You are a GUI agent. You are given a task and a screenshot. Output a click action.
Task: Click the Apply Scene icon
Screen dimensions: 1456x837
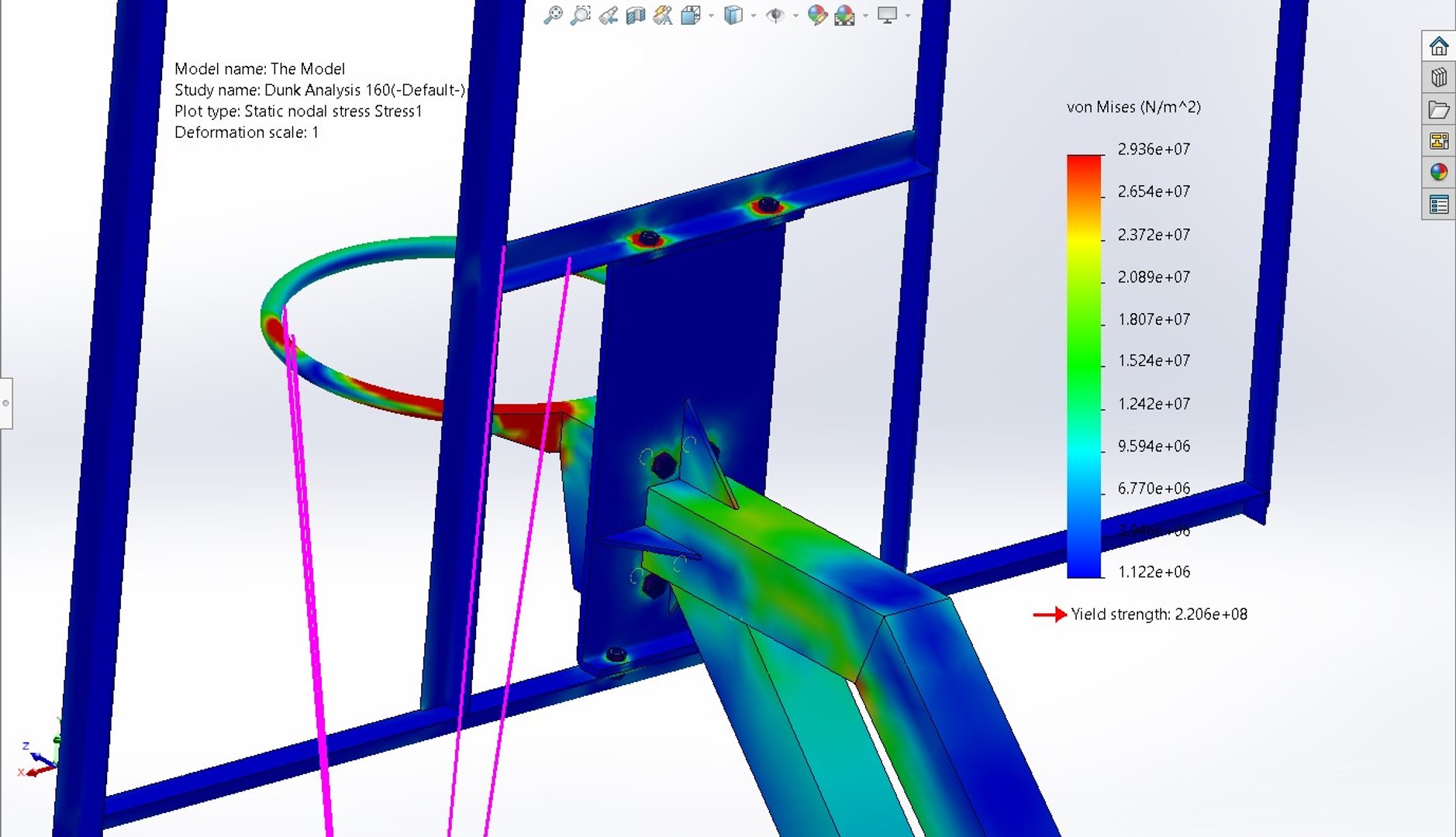[844, 15]
